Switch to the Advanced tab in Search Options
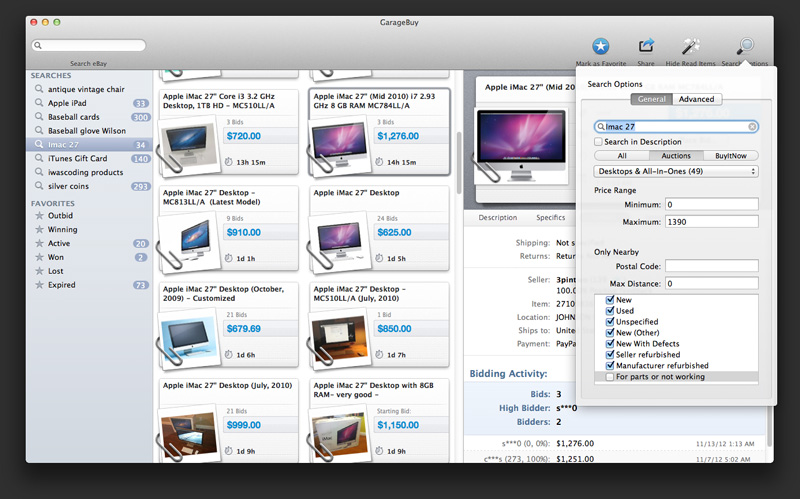The width and height of the screenshot is (800, 499). click(696, 99)
